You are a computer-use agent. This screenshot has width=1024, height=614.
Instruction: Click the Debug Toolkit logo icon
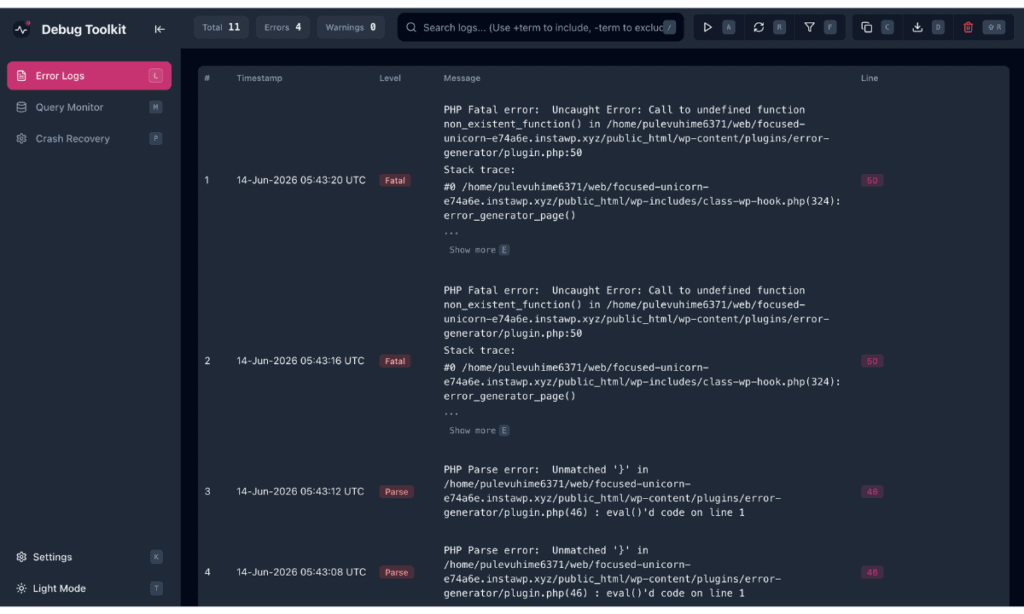22,29
